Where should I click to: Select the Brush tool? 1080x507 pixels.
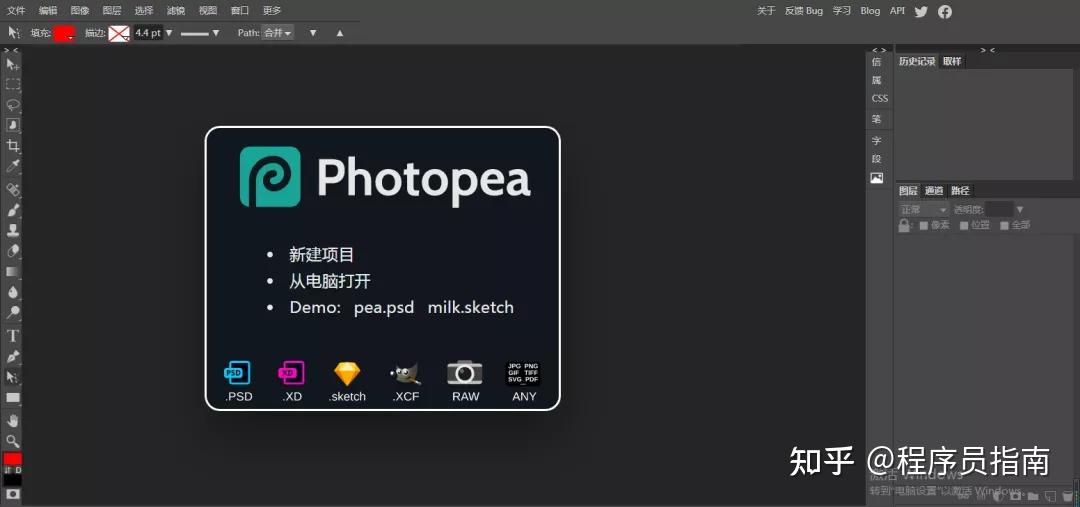pos(13,210)
